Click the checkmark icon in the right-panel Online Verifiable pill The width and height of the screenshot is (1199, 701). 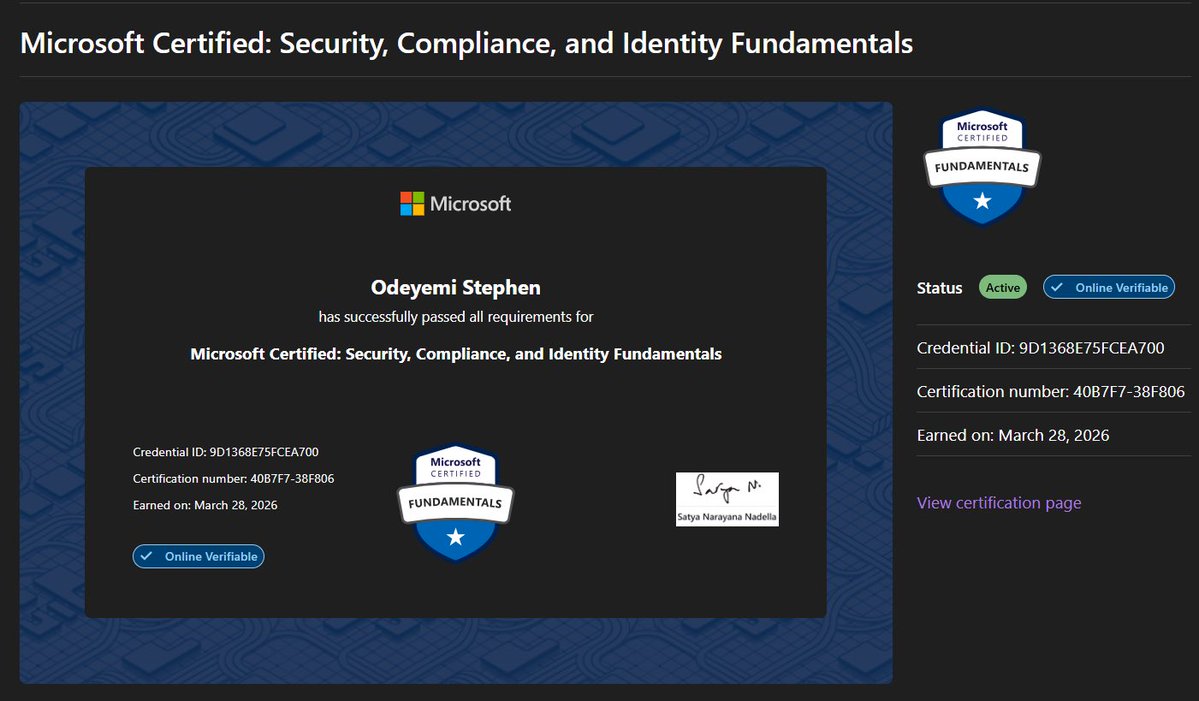(x=1057, y=287)
